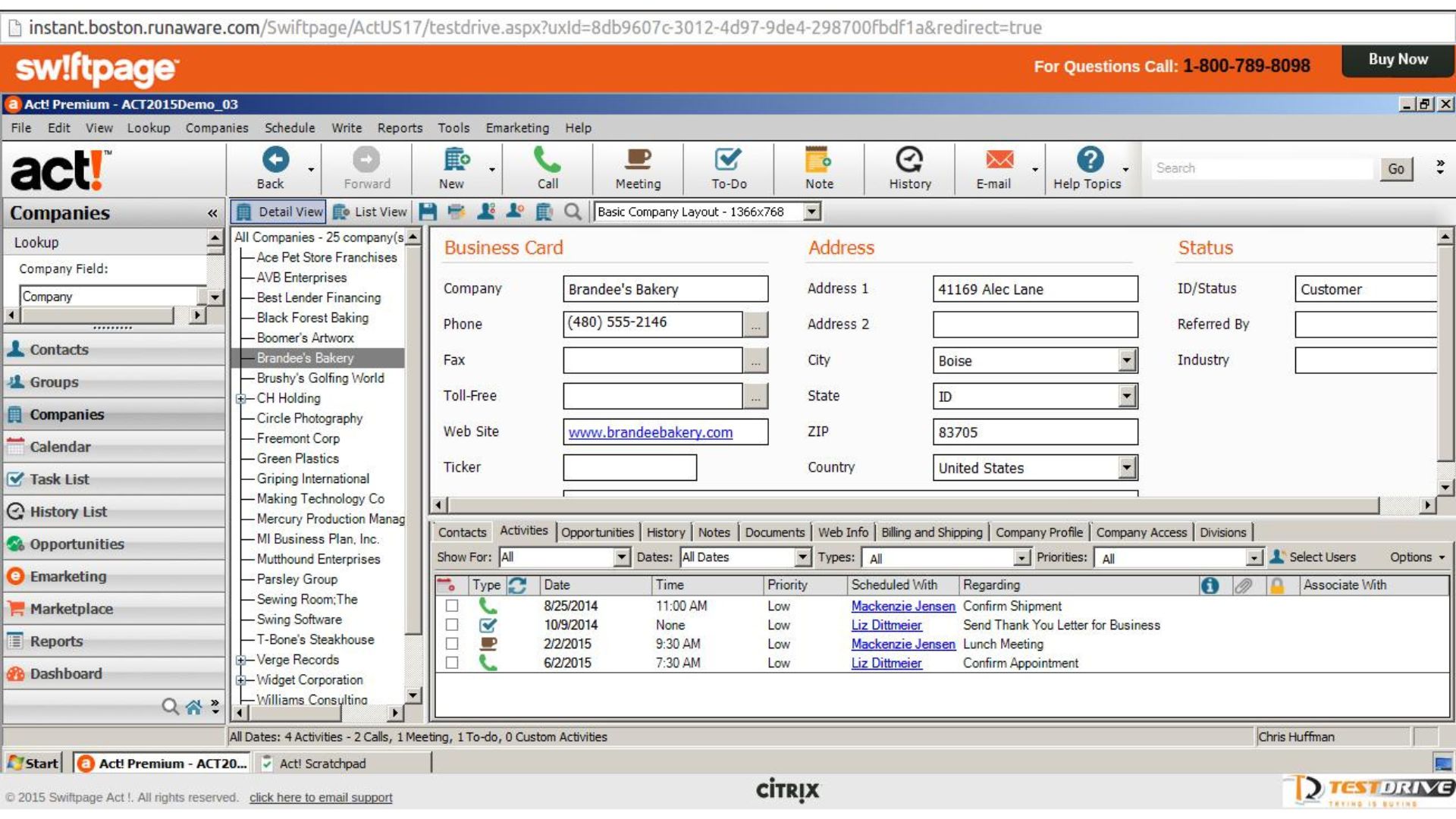The width and height of the screenshot is (1456, 819).
Task: Open the Emarketing menu
Action: (x=517, y=128)
